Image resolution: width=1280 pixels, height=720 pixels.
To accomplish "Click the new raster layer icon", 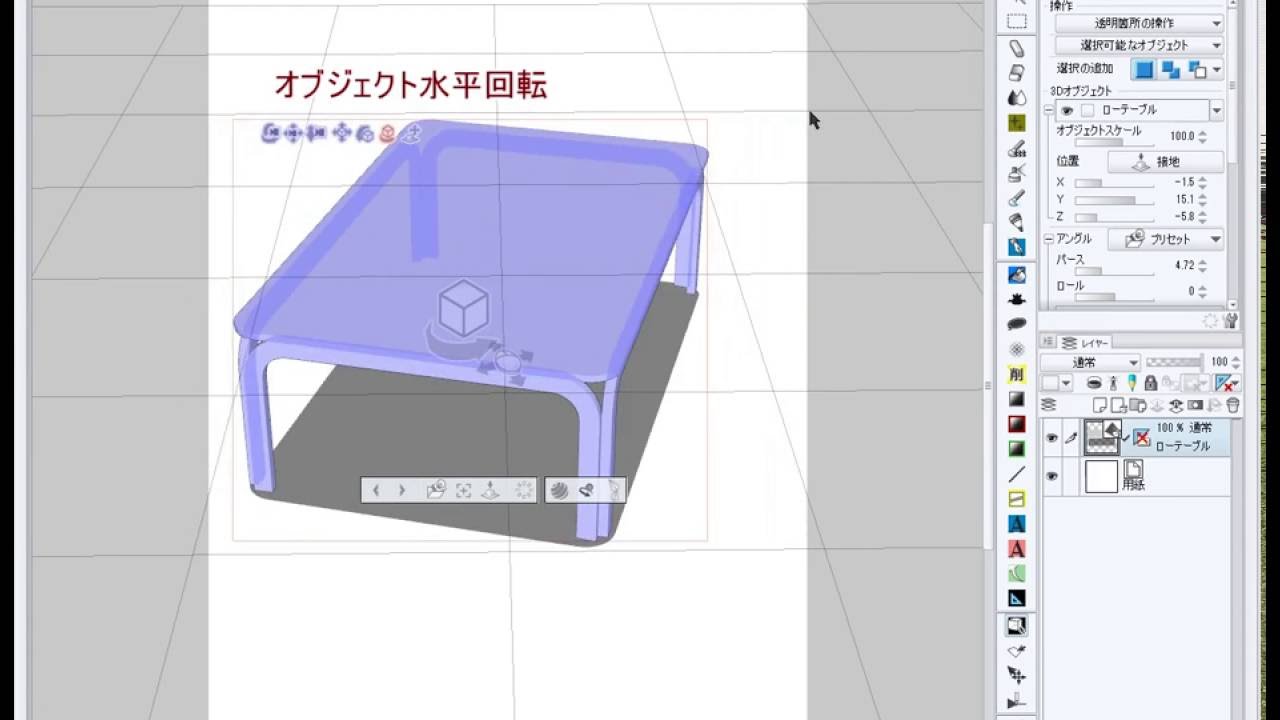I will (x=1100, y=405).
